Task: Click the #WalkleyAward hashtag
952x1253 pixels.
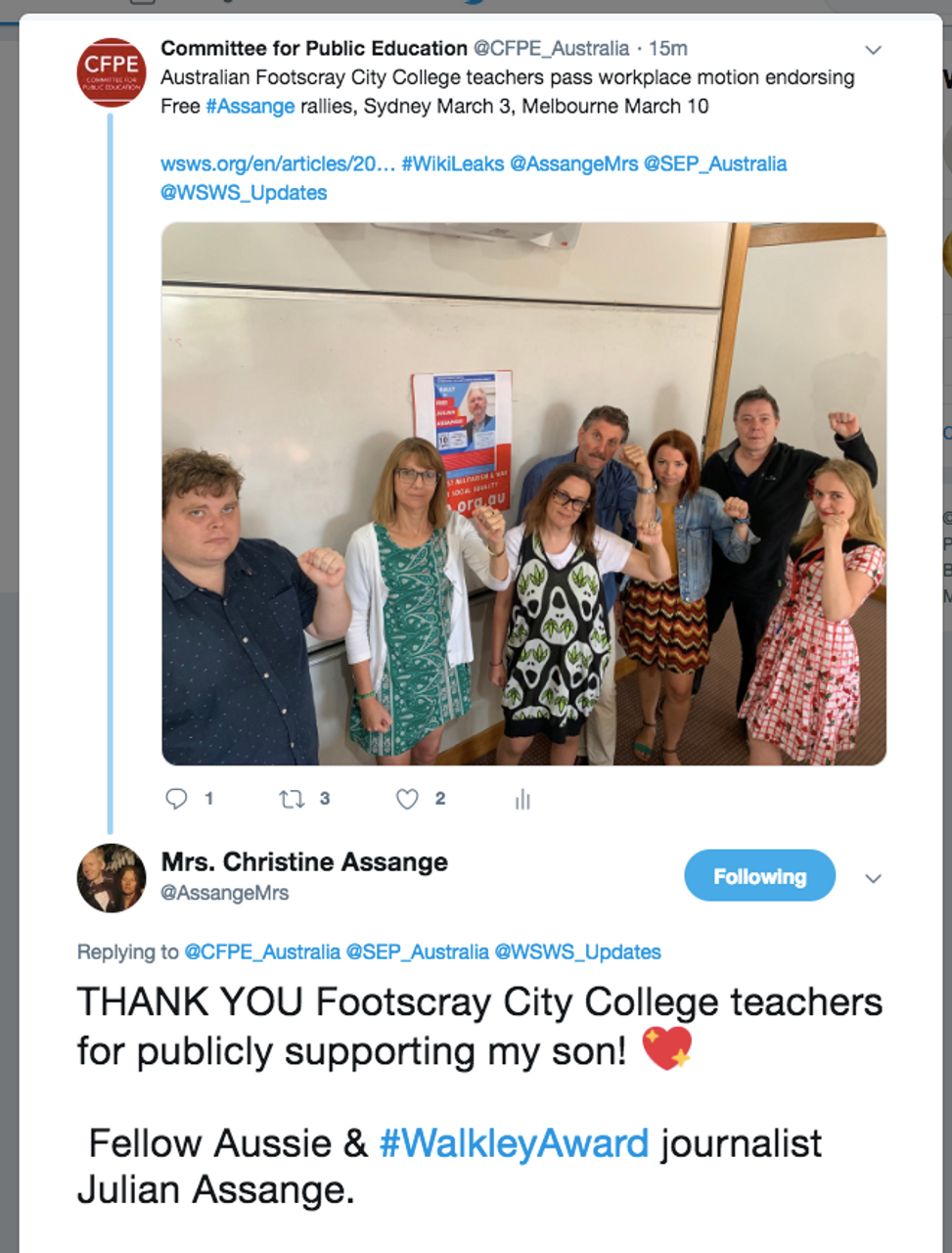Action: 514,1142
